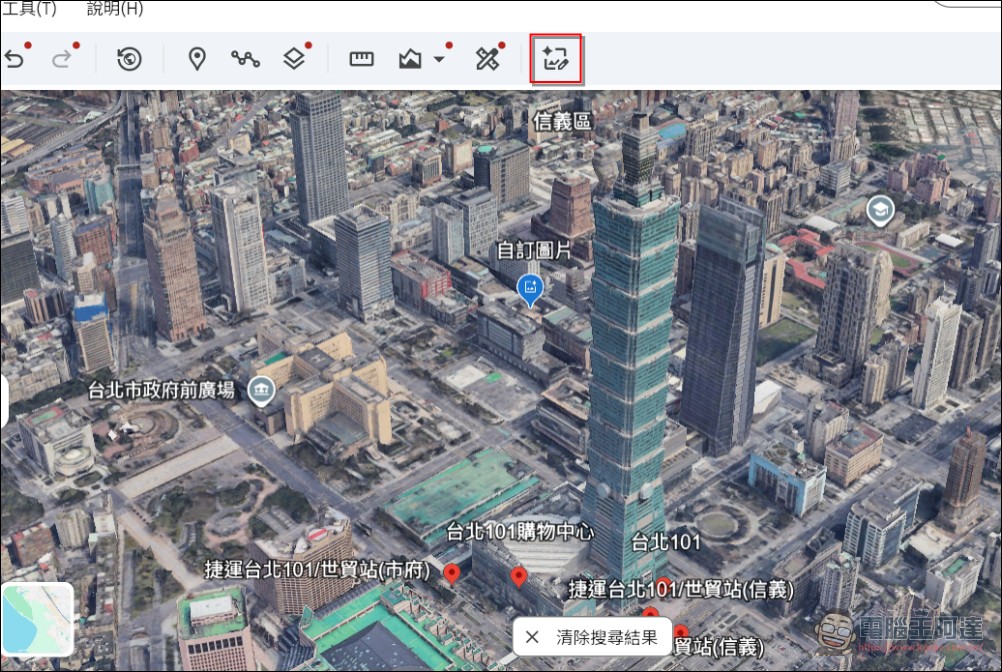The image size is (1002, 672).
Task: Click the minimap thumbnail
Action: click(37, 619)
